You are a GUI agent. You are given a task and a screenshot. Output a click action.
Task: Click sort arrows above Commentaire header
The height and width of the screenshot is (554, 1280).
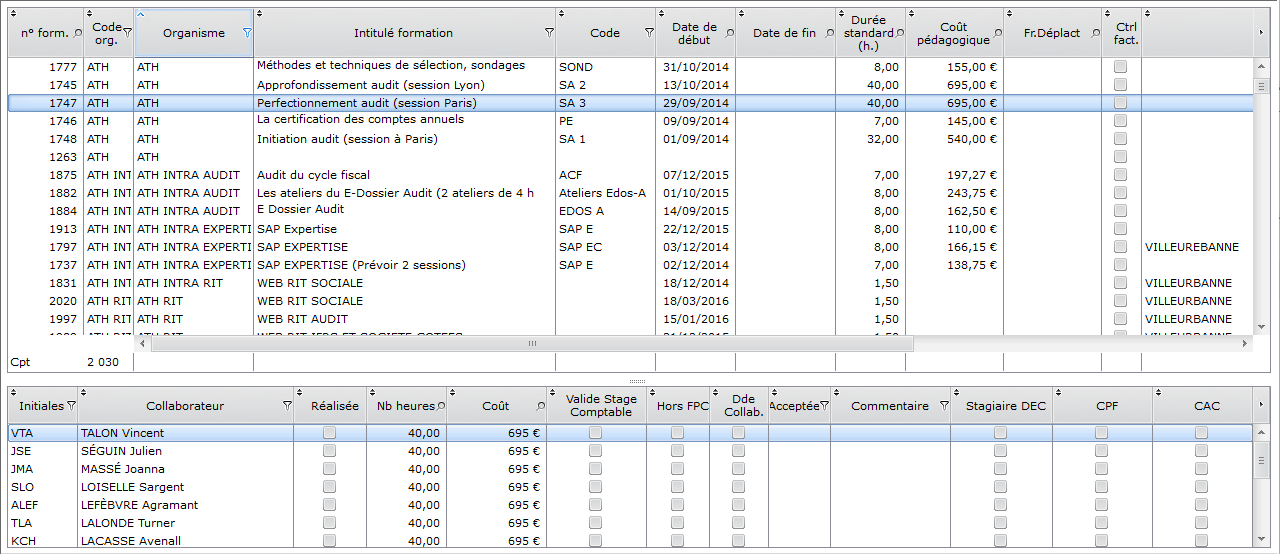click(835, 392)
